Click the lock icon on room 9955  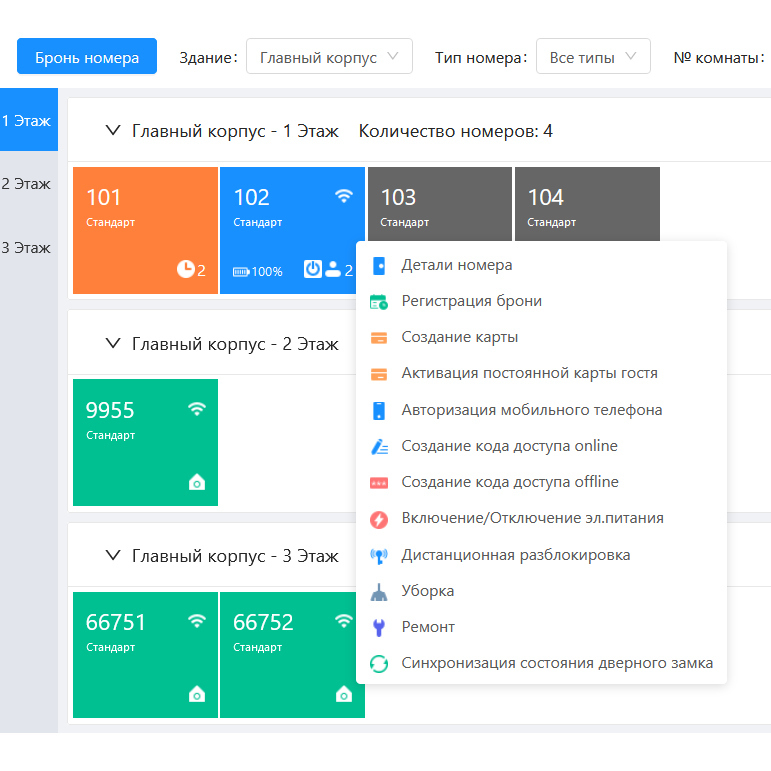197,483
